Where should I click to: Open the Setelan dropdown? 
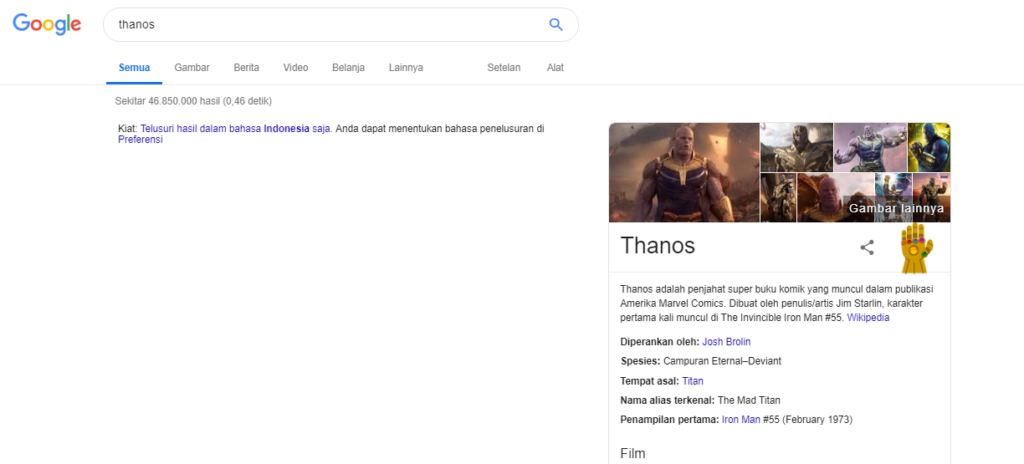coord(504,67)
